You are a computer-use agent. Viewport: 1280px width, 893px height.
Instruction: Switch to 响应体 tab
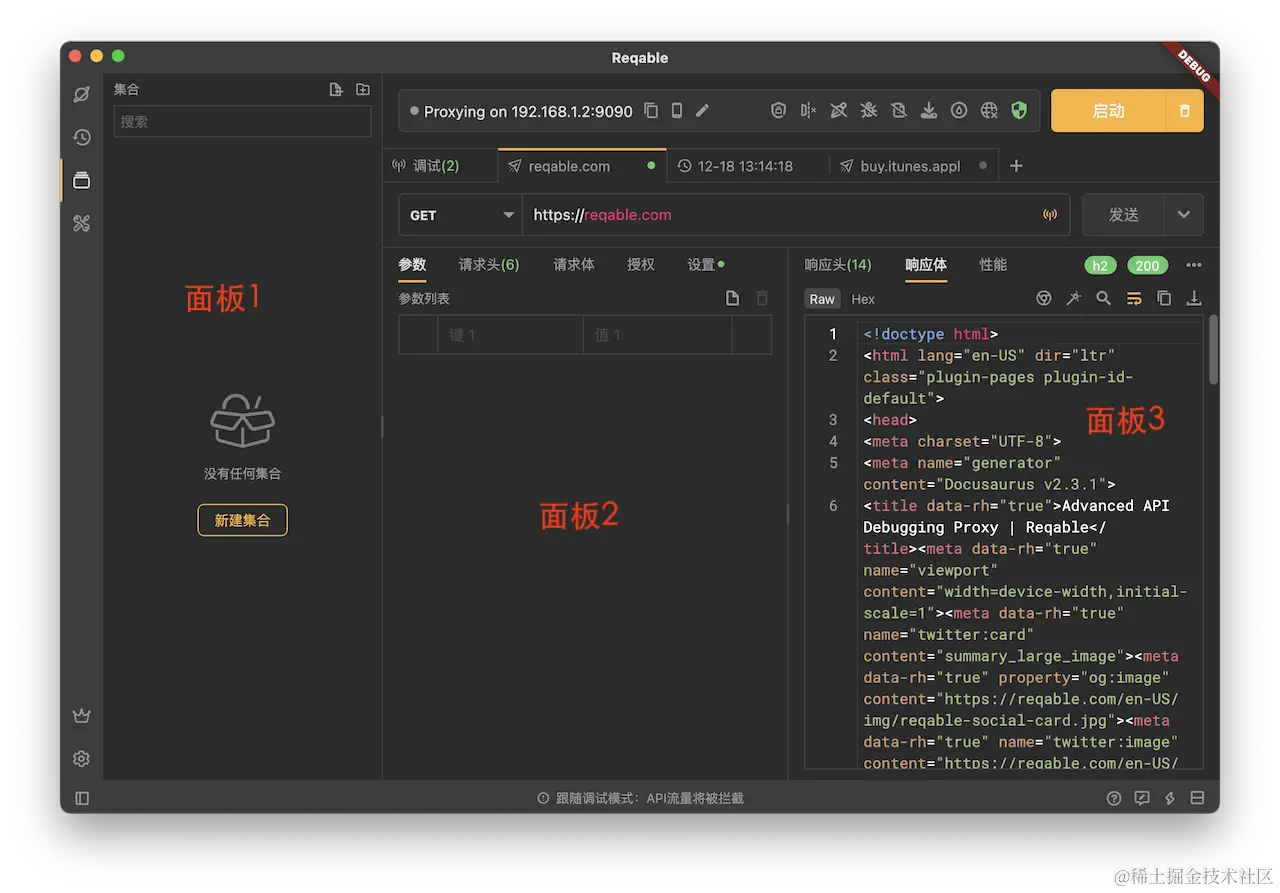click(926, 265)
